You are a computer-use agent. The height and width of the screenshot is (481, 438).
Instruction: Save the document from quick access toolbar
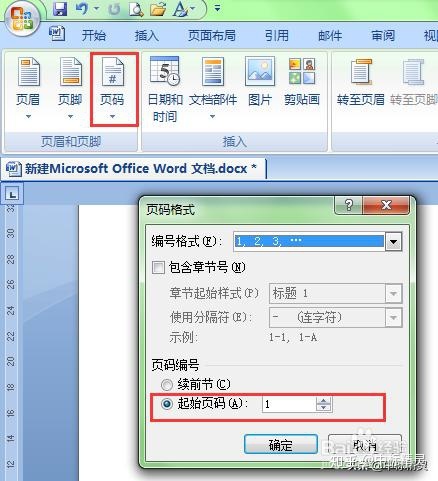click(x=60, y=9)
